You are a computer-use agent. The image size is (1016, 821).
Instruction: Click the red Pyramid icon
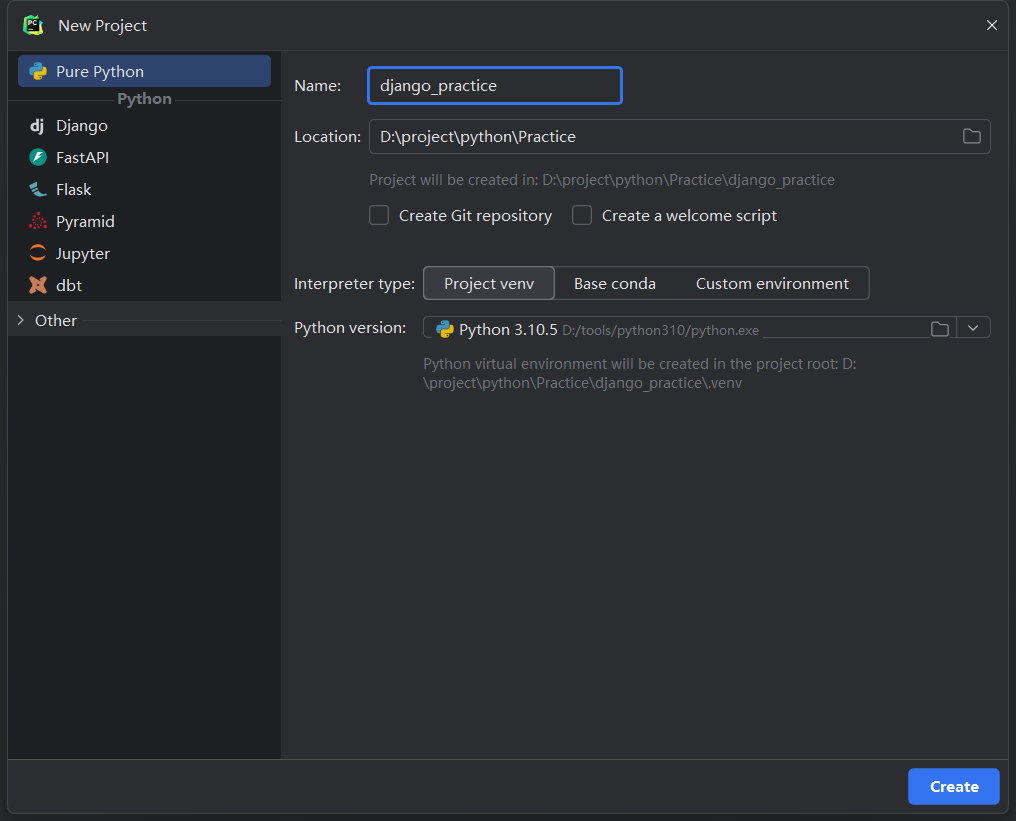pos(38,222)
